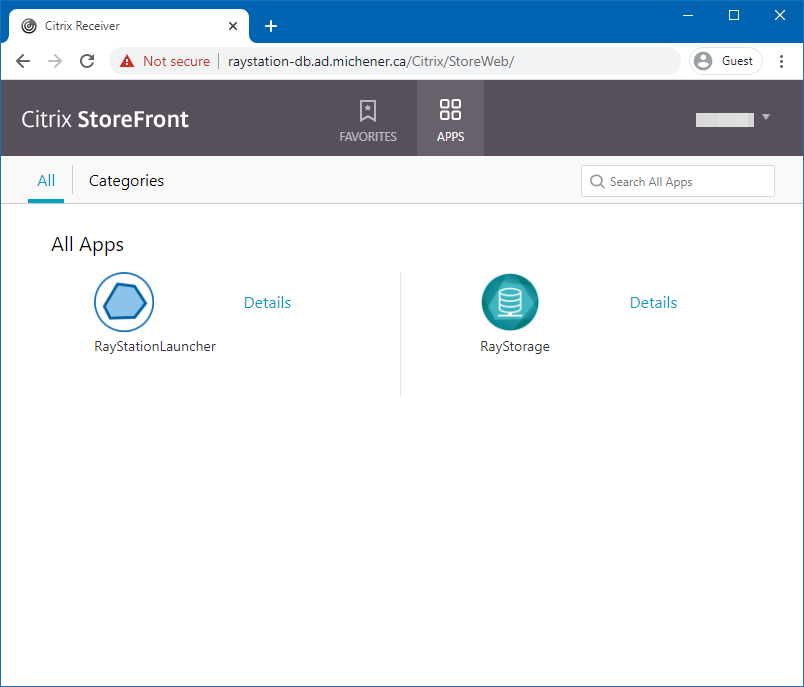Launch the RayStorage database icon
Screen dimensions: 804x687
[x=510, y=302]
